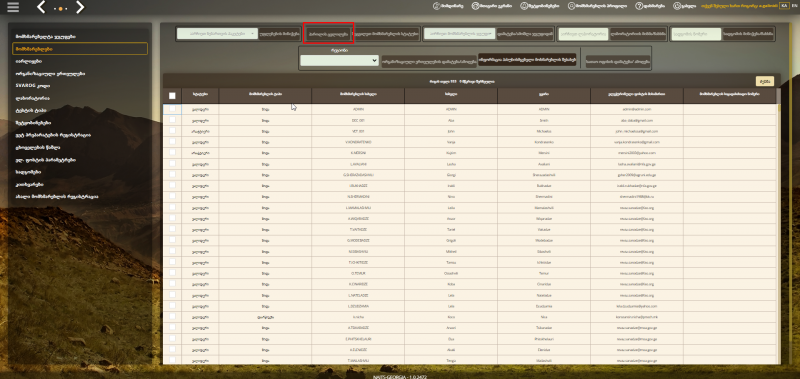Check the checkbox for the Kondratenko row
This screenshot has width=800, height=379.
(x=172, y=142)
